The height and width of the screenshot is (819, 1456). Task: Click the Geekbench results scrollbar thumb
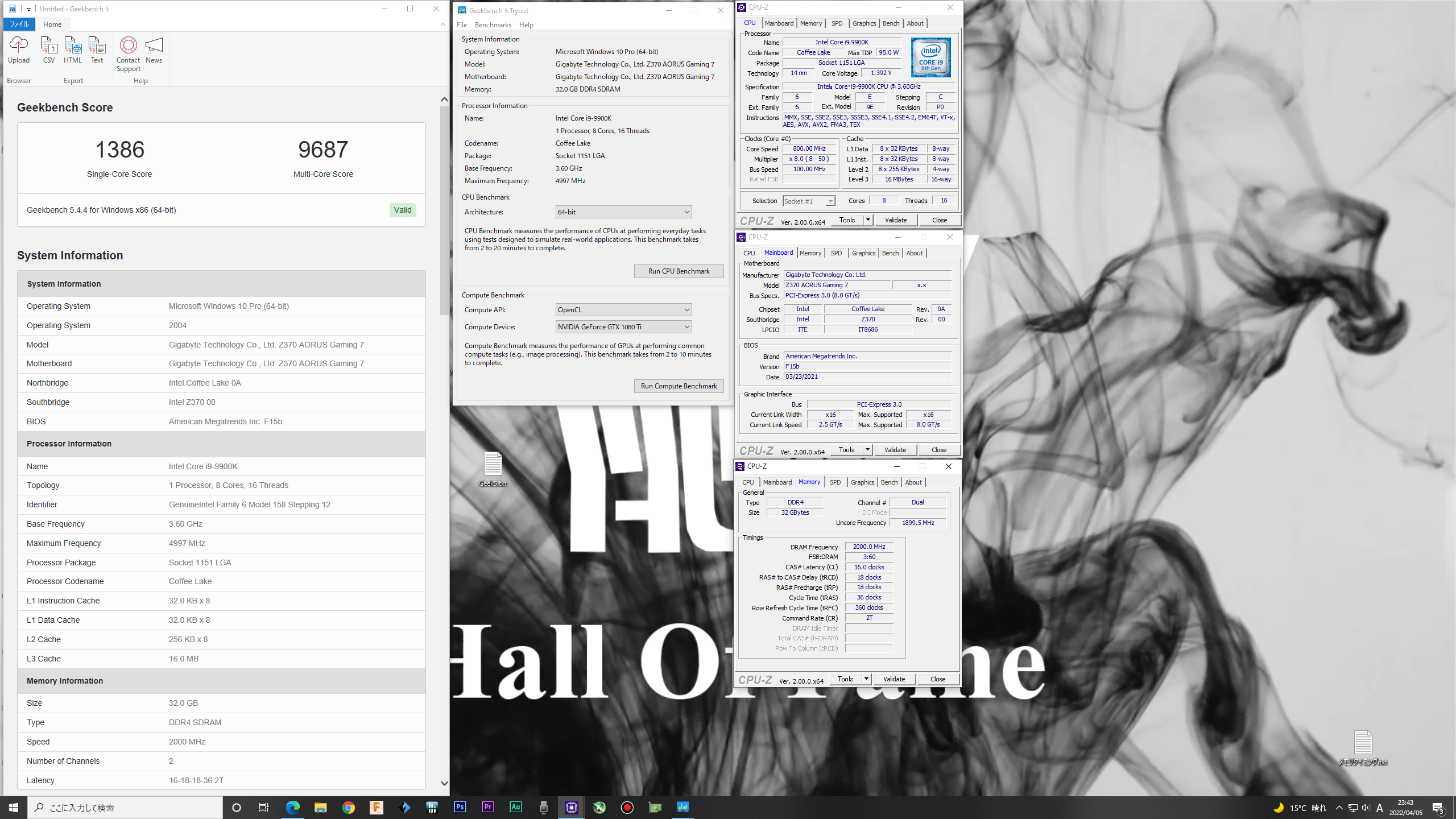[x=444, y=210]
